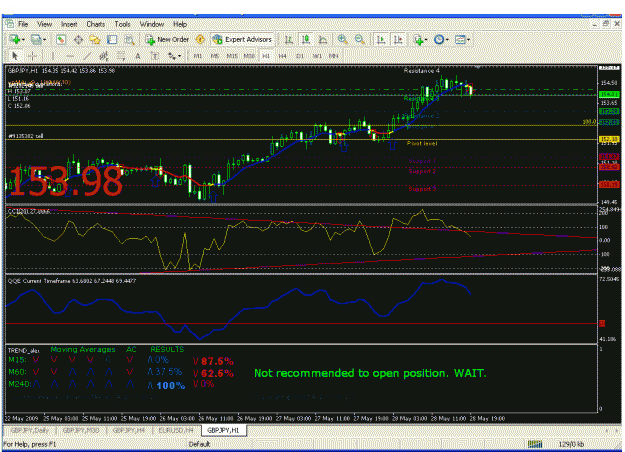The width and height of the screenshot is (625, 452).
Task: Click the connection status bars icon
Action: tap(535, 444)
